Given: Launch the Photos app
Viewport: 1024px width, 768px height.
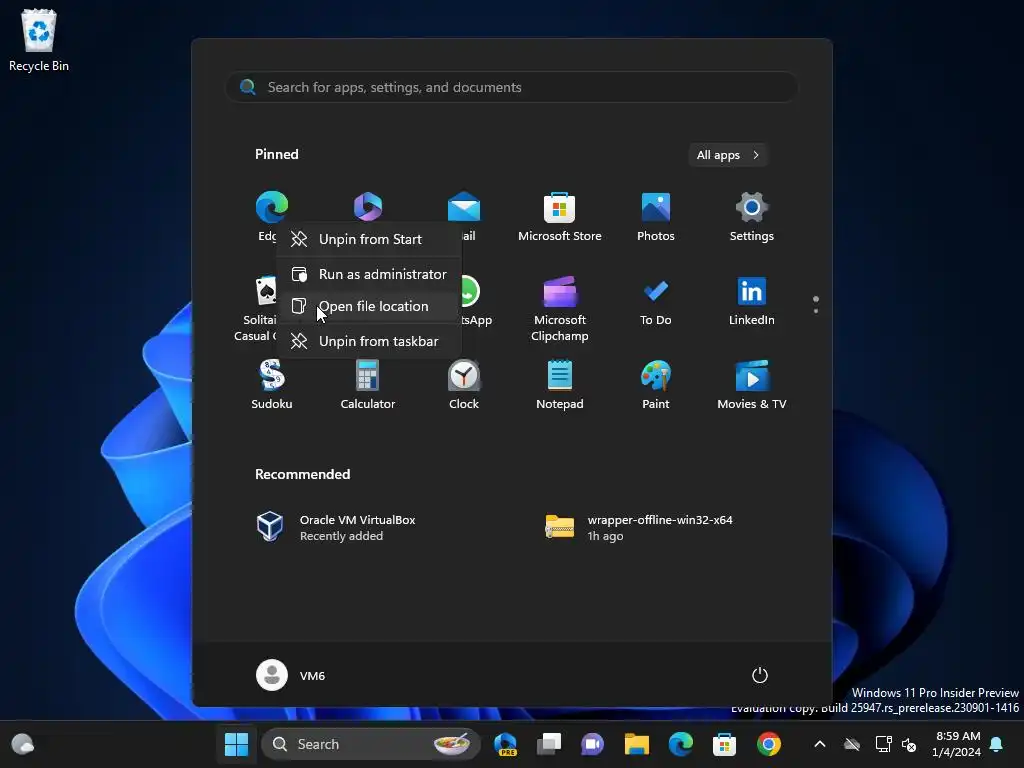Looking at the screenshot, I should 655,217.
